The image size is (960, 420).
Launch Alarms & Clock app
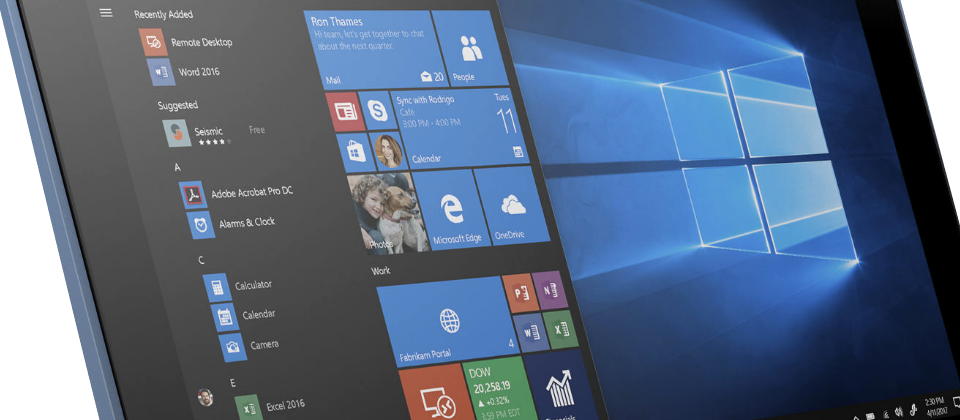pos(231,223)
